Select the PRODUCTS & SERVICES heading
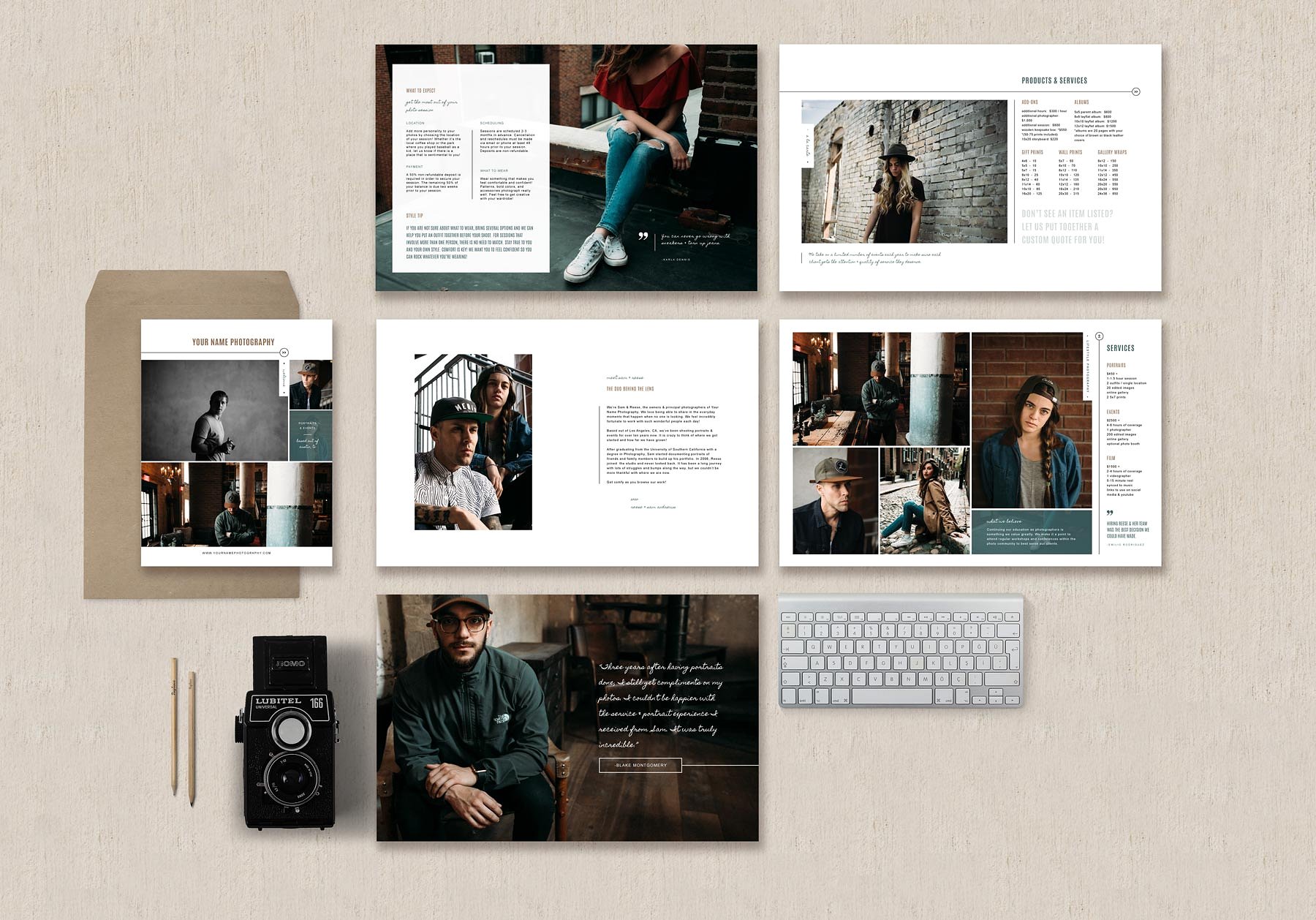Screen dimensions: 1316x920 coord(1054,80)
